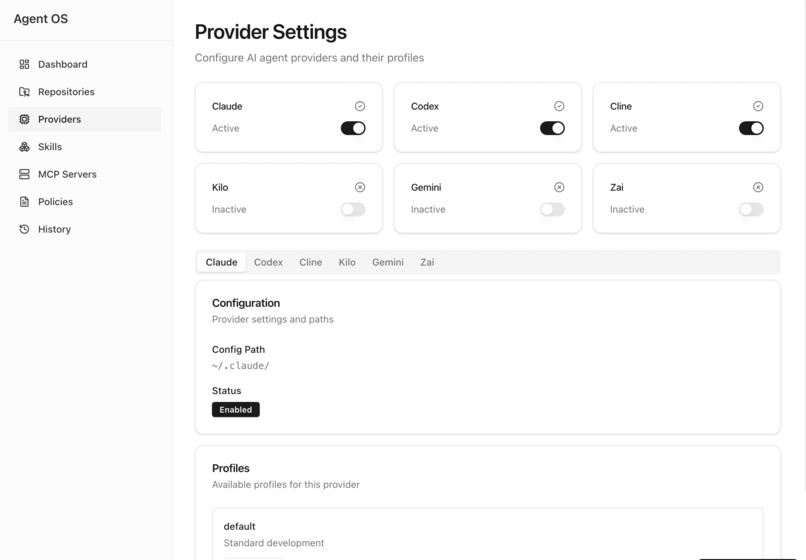Switch to the Codex tab

point(268,262)
